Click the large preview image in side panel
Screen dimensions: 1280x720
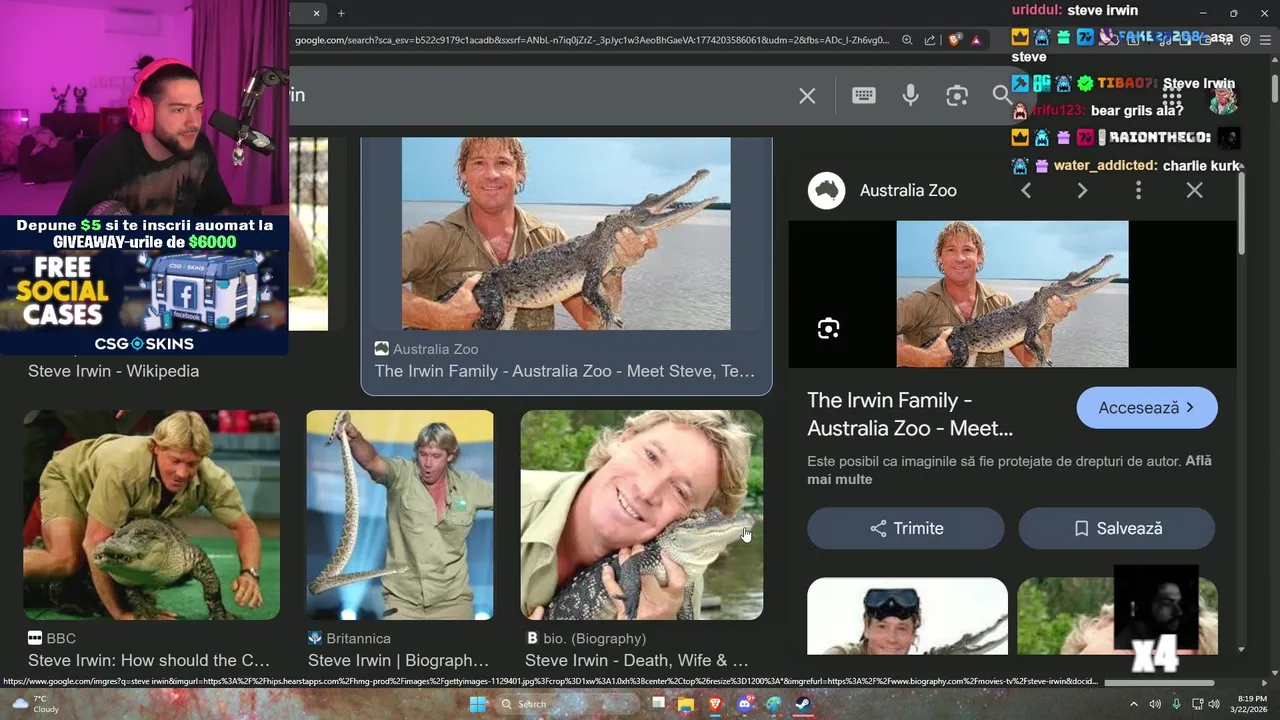[x=1012, y=294]
